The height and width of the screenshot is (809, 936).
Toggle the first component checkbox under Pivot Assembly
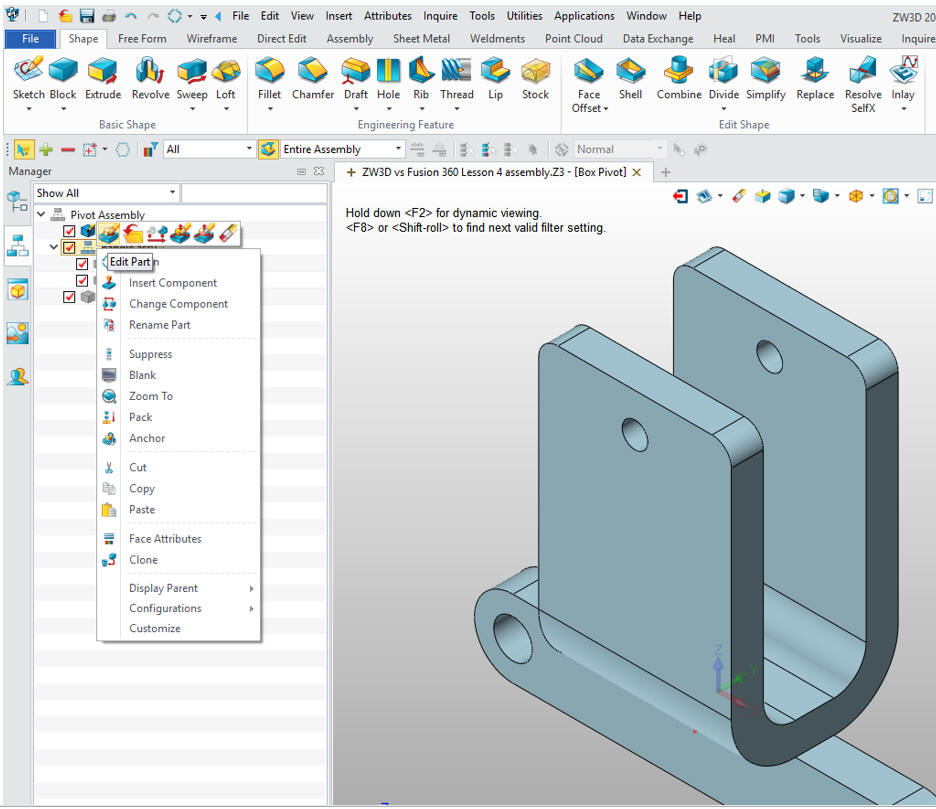tap(69, 231)
